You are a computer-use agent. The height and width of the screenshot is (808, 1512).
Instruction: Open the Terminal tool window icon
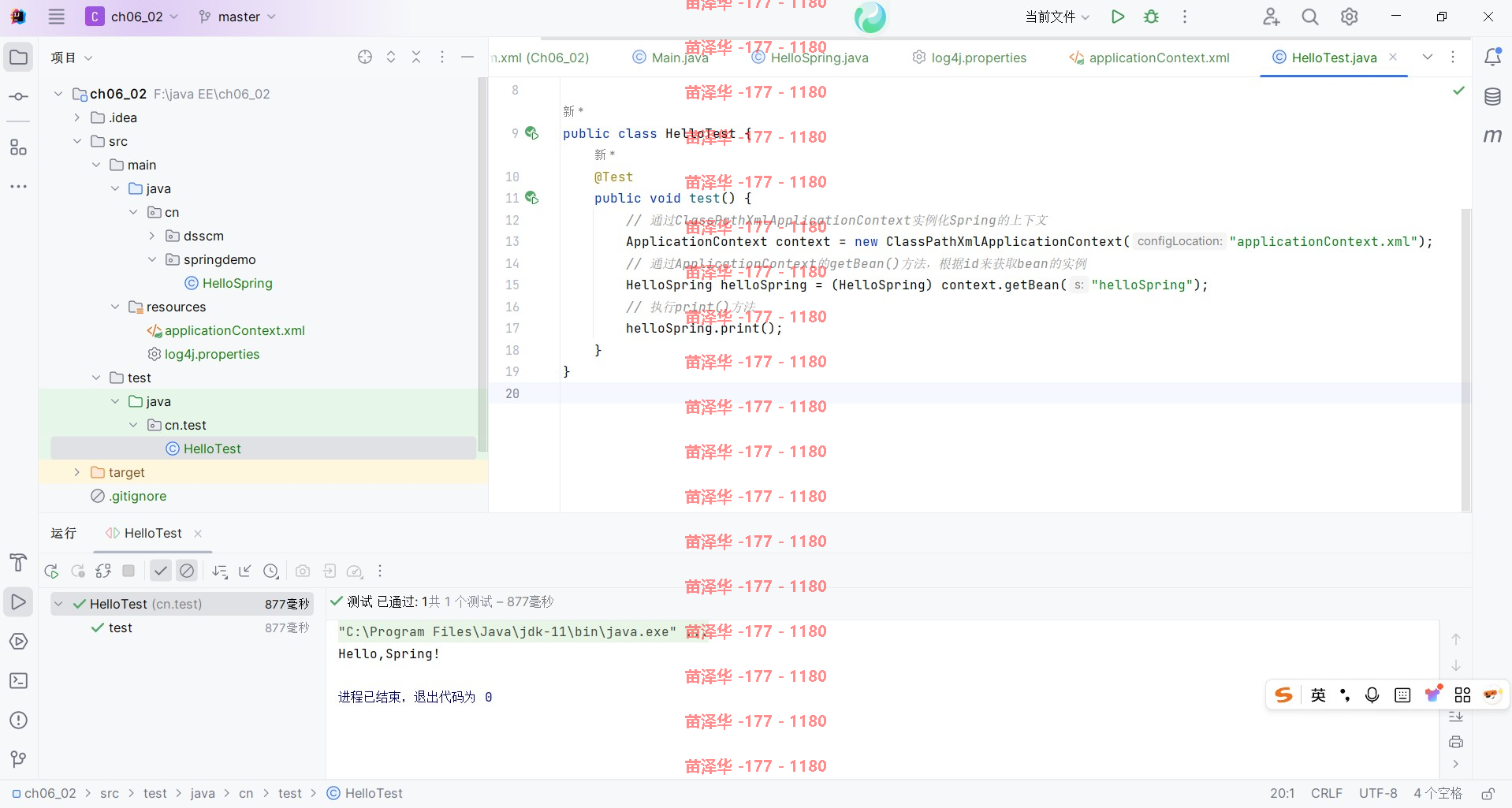point(18,681)
